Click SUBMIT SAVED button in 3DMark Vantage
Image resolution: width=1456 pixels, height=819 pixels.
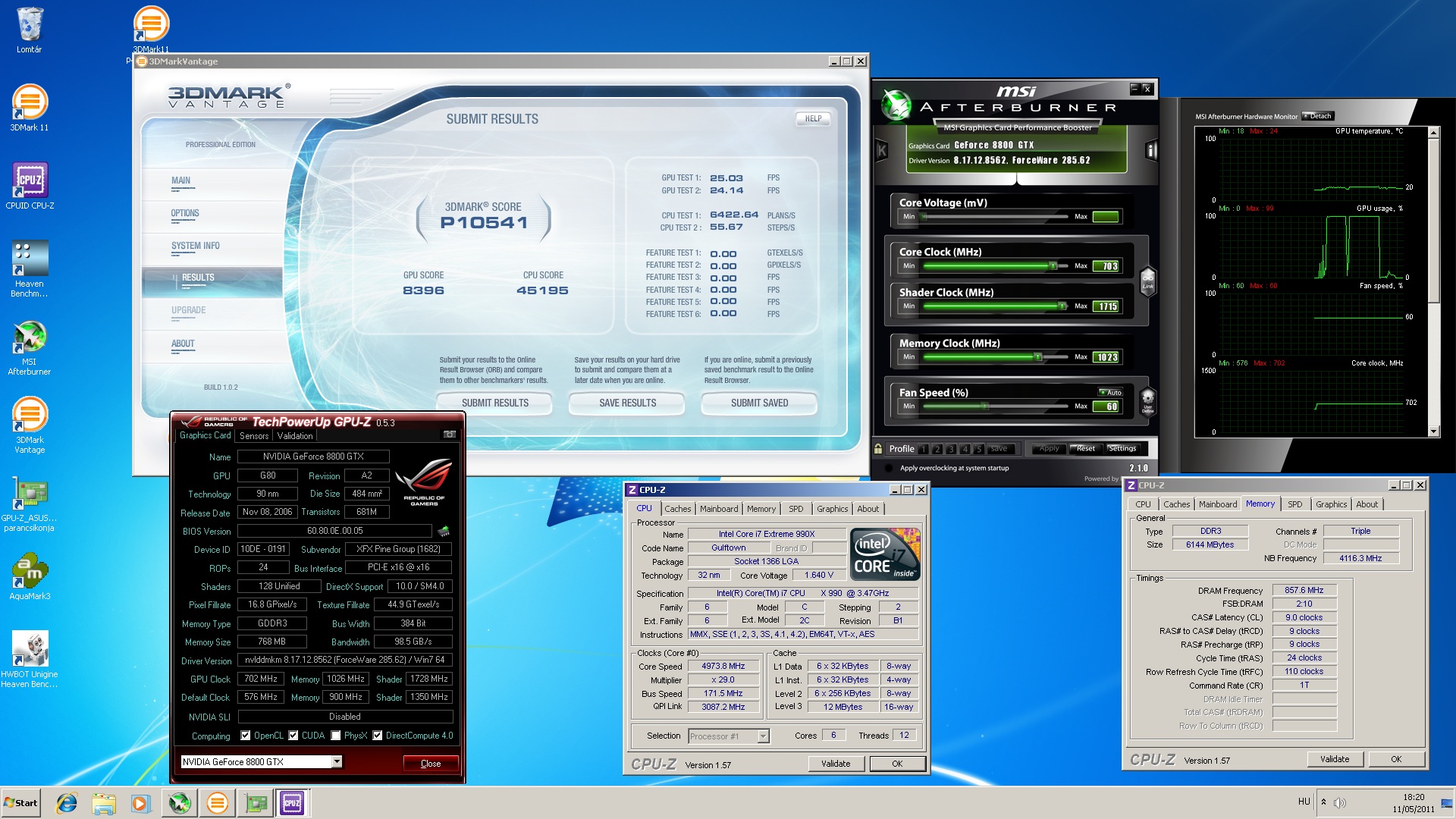pyautogui.click(x=759, y=403)
